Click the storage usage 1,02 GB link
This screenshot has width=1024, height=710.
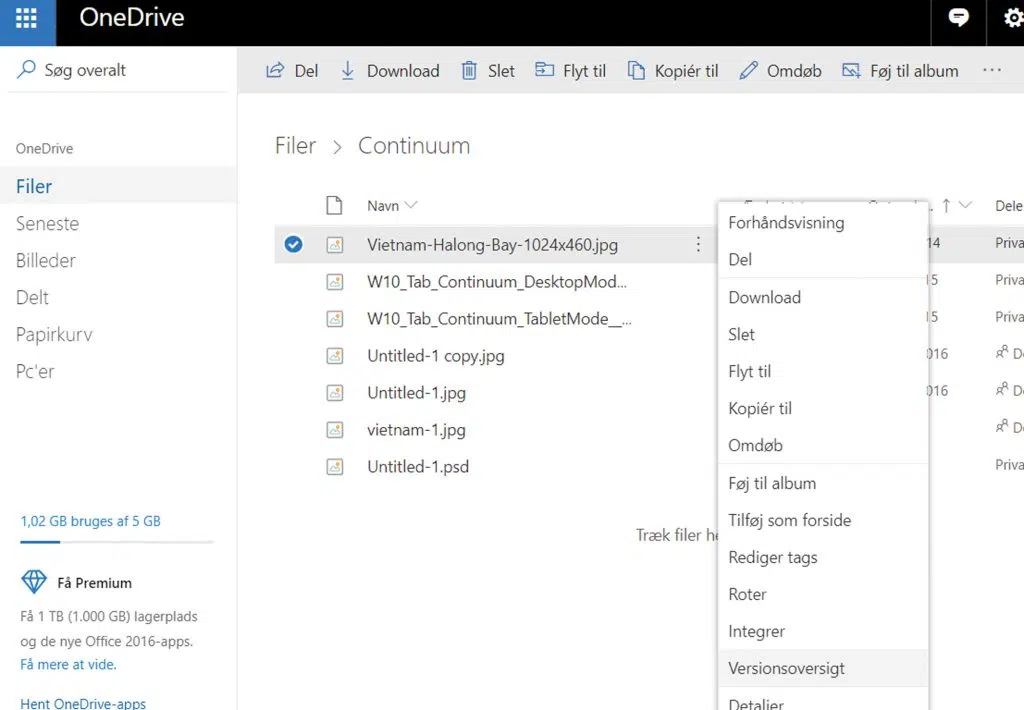pos(91,521)
